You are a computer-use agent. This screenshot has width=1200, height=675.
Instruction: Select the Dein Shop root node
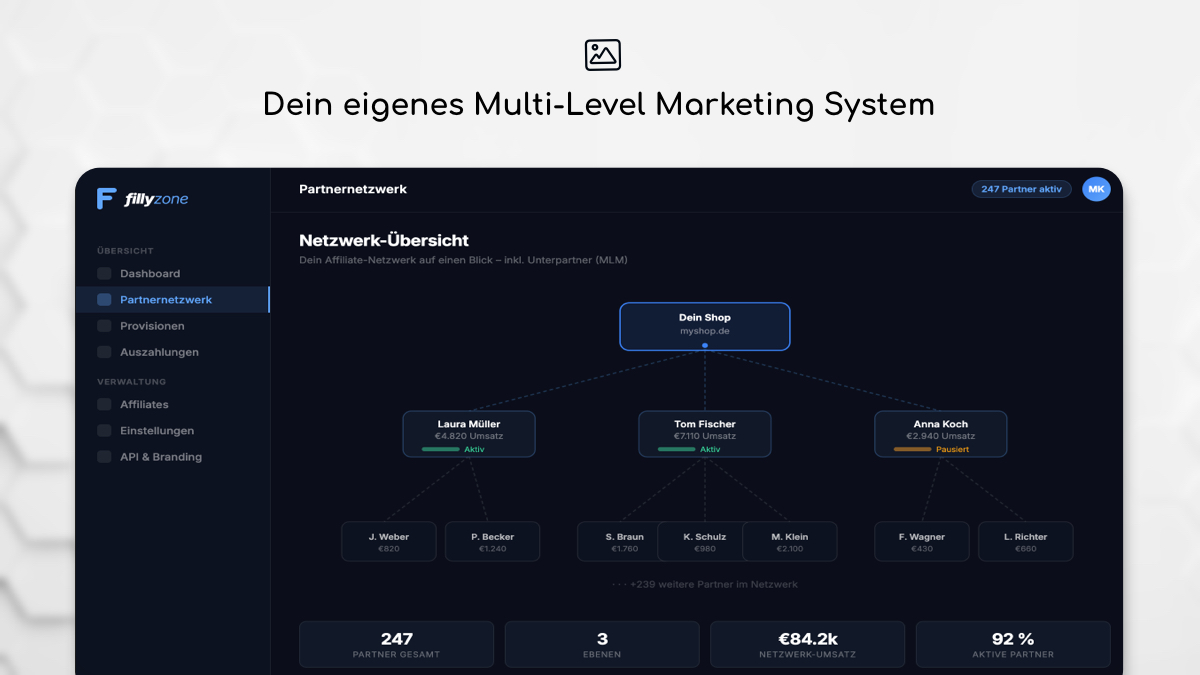[705, 327]
